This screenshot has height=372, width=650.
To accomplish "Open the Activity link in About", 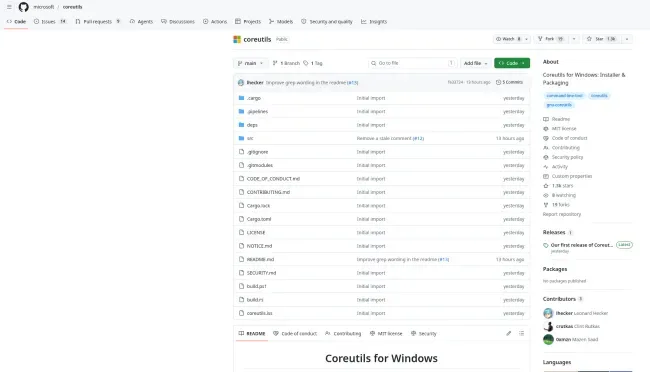I will (x=555, y=167).
